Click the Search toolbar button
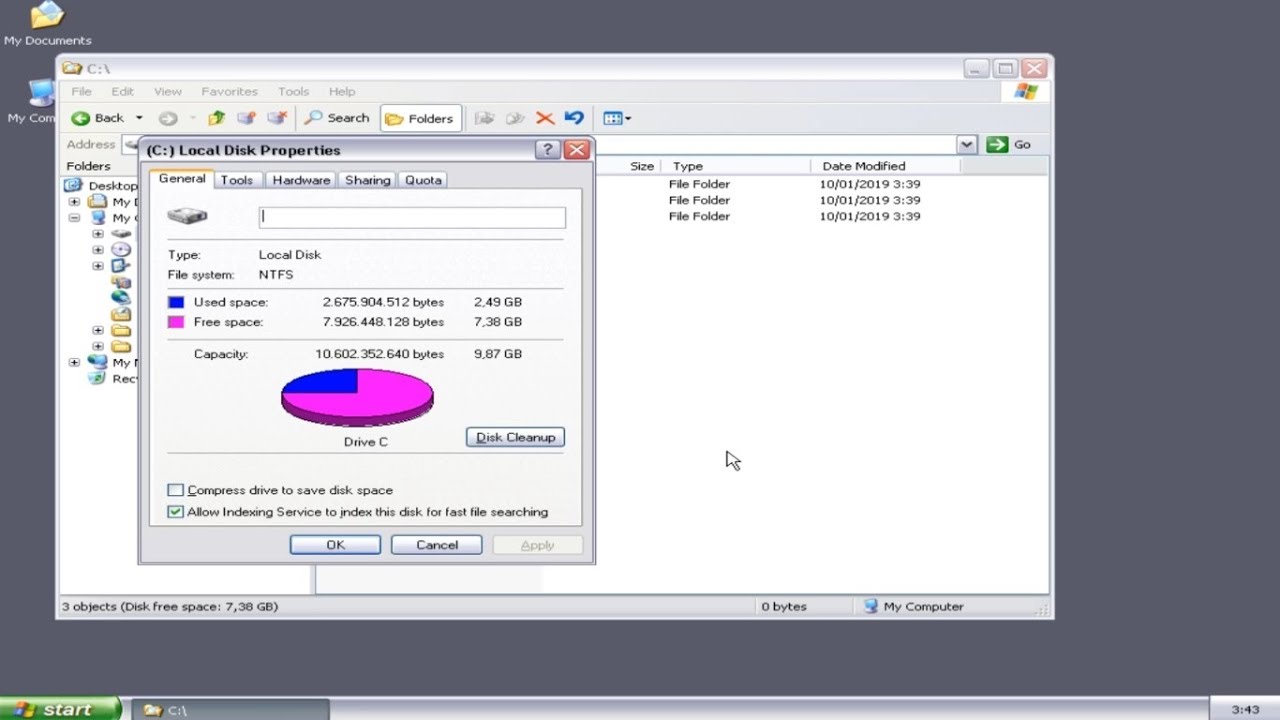The image size is (1280, 720). (337, 118)
